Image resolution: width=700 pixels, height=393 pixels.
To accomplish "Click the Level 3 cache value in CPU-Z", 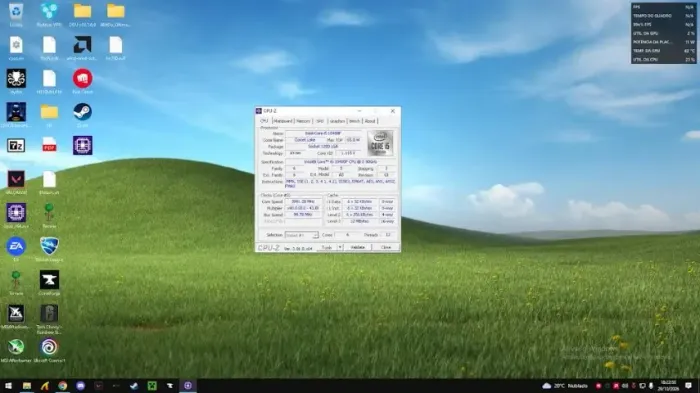I will 360,221.
